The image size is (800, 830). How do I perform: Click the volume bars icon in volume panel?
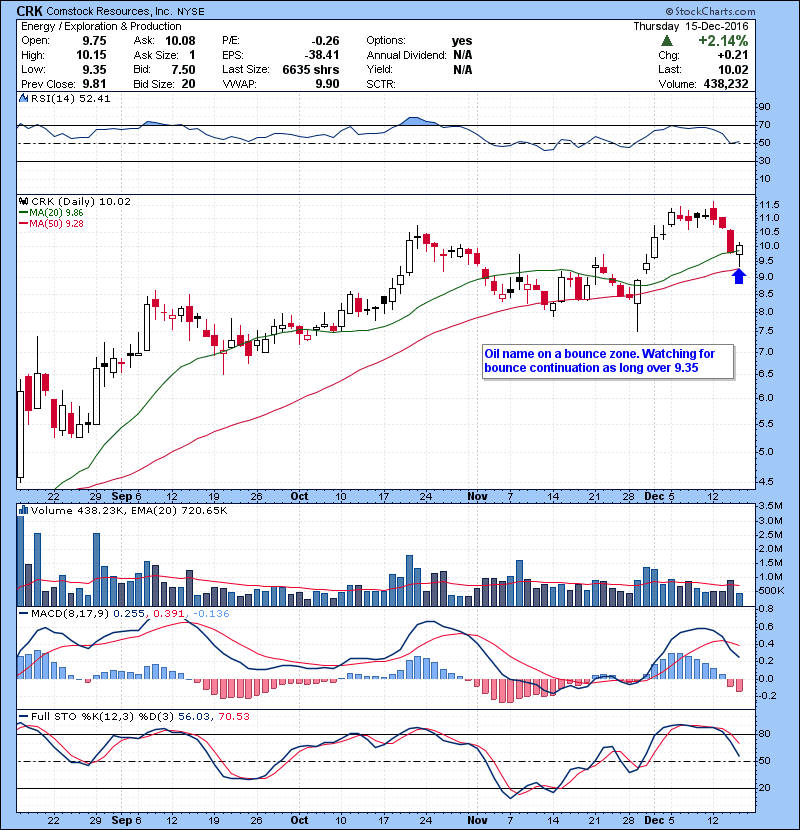coord(23,510)
